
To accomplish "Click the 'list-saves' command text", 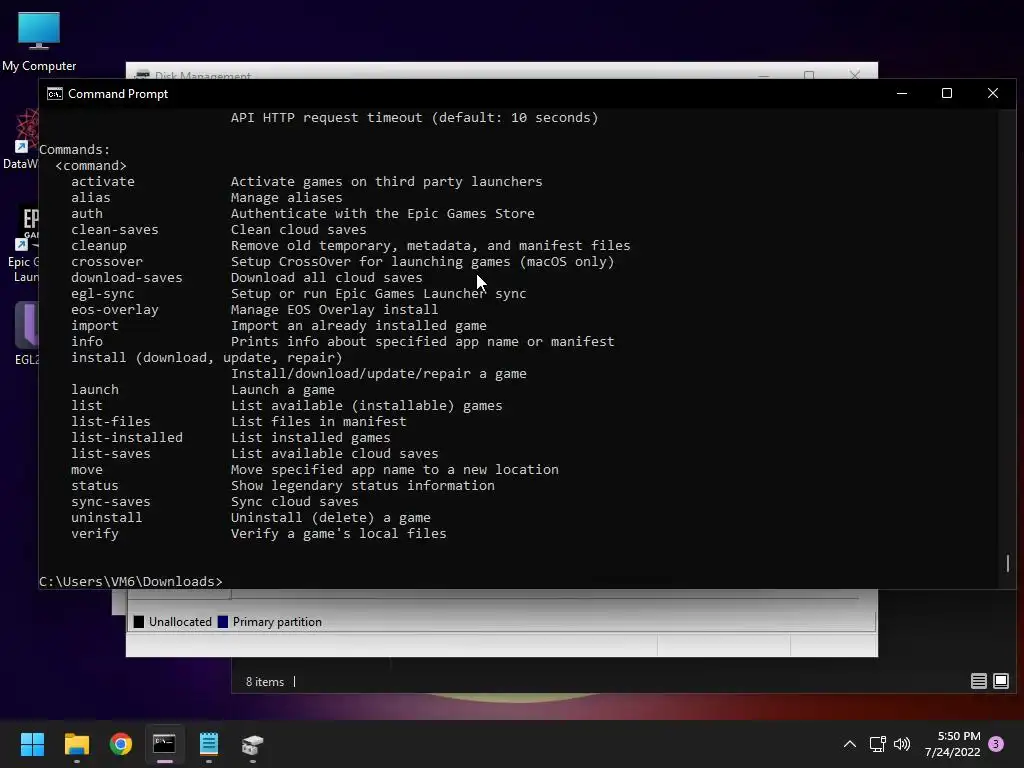I will (x=111, y=453).
